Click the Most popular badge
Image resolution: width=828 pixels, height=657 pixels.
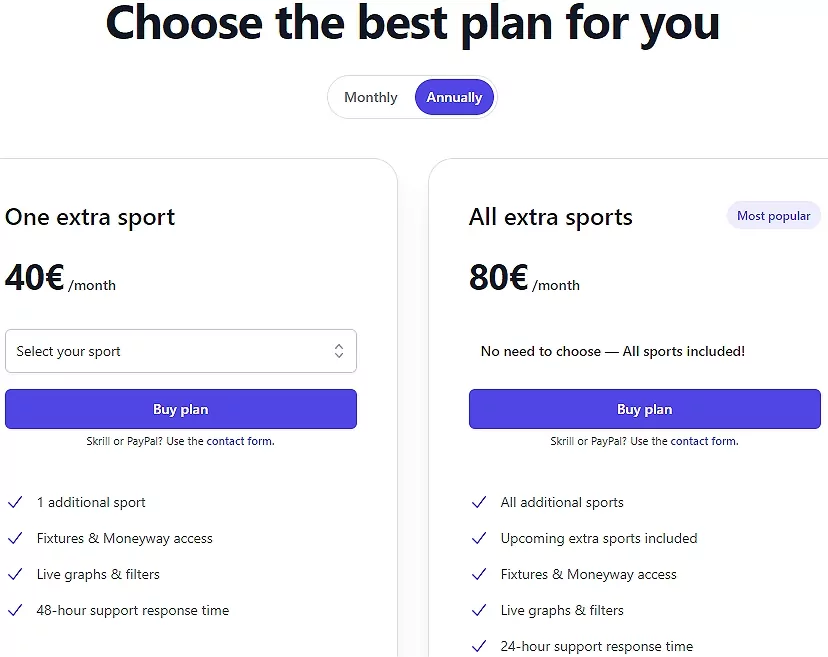pos(773,215)
